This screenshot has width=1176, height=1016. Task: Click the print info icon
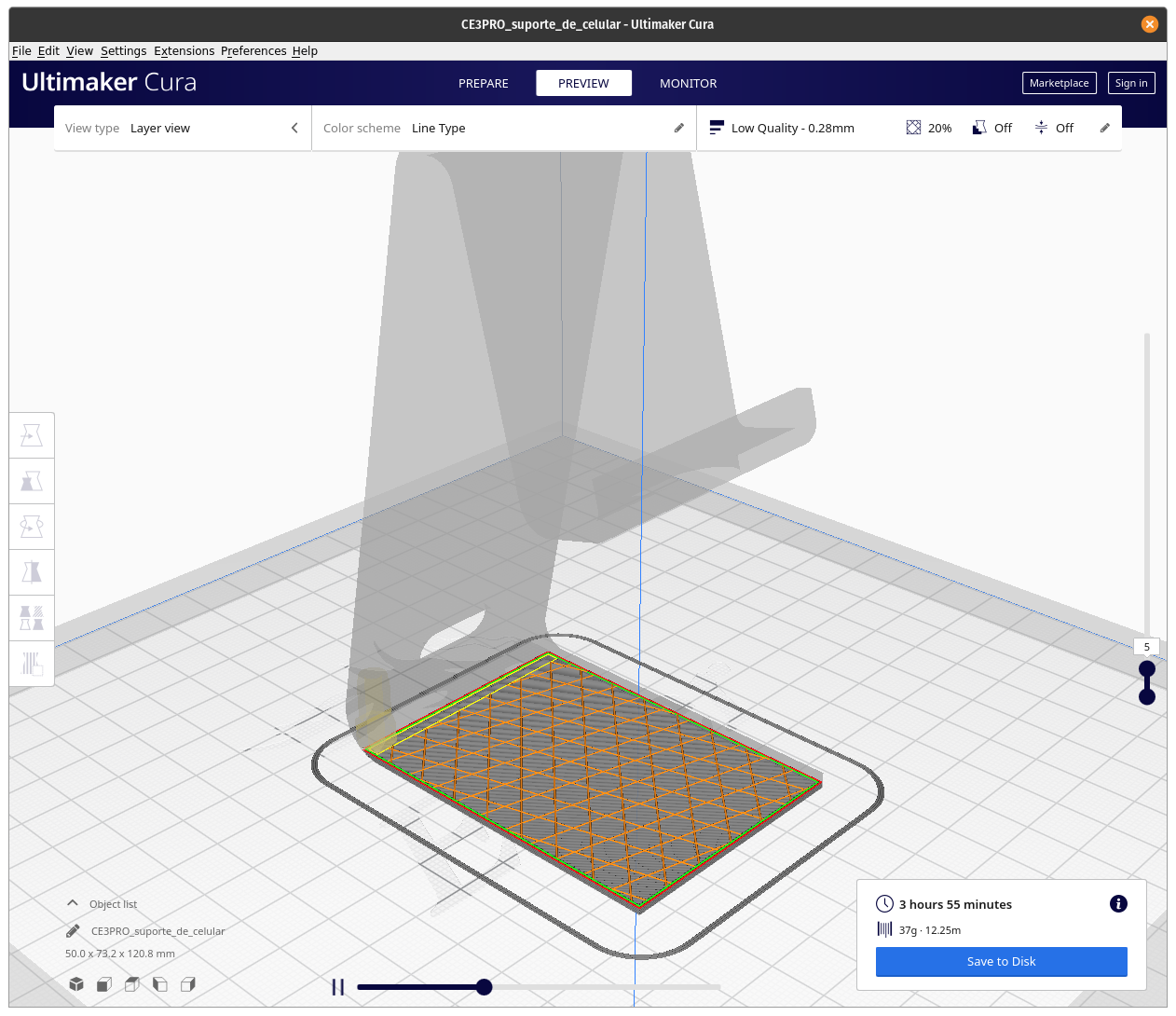[x=1119, y=903]
